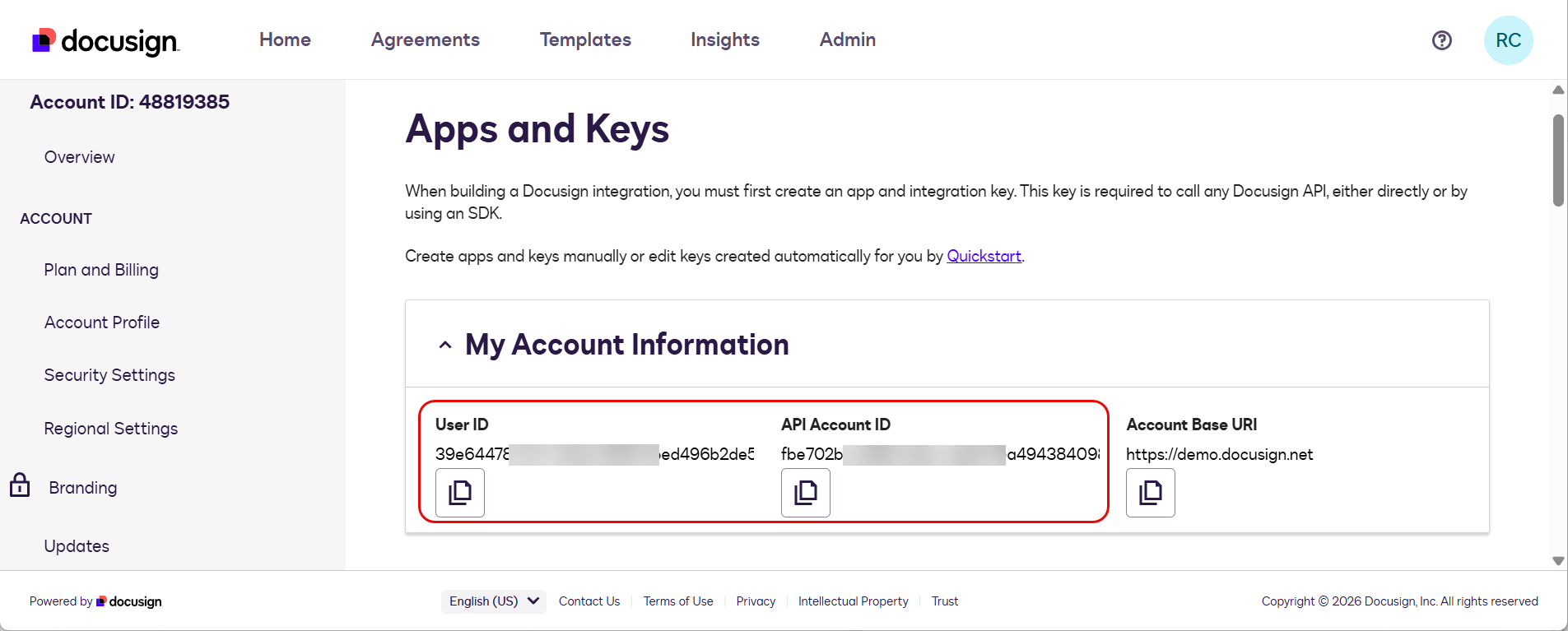1568x631 pixels.
Task: Select Overview in the sidebar
Action: tap(80, 157)
